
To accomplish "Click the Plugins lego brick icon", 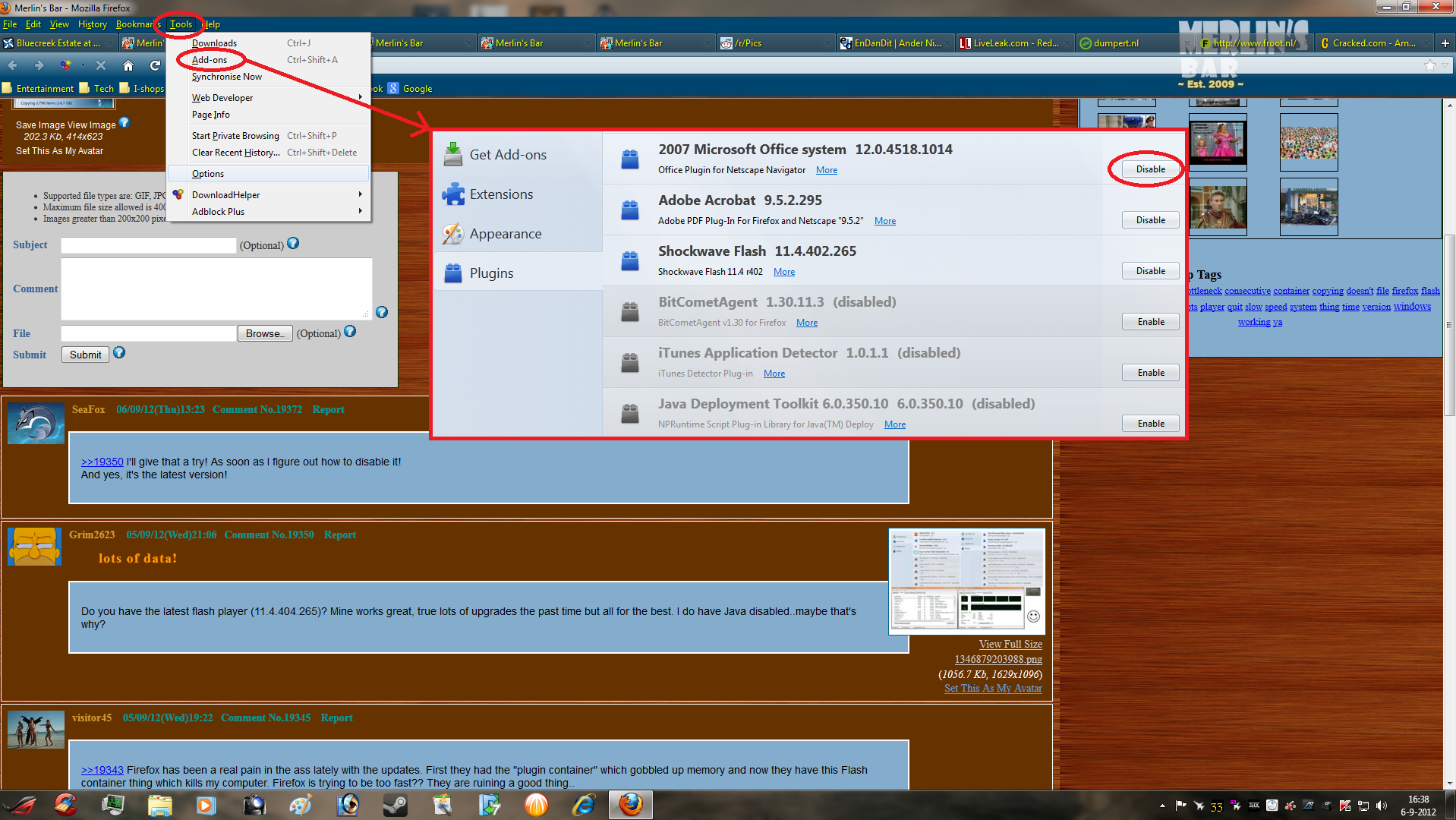I will pyautogui.click(x=453, y=273).
